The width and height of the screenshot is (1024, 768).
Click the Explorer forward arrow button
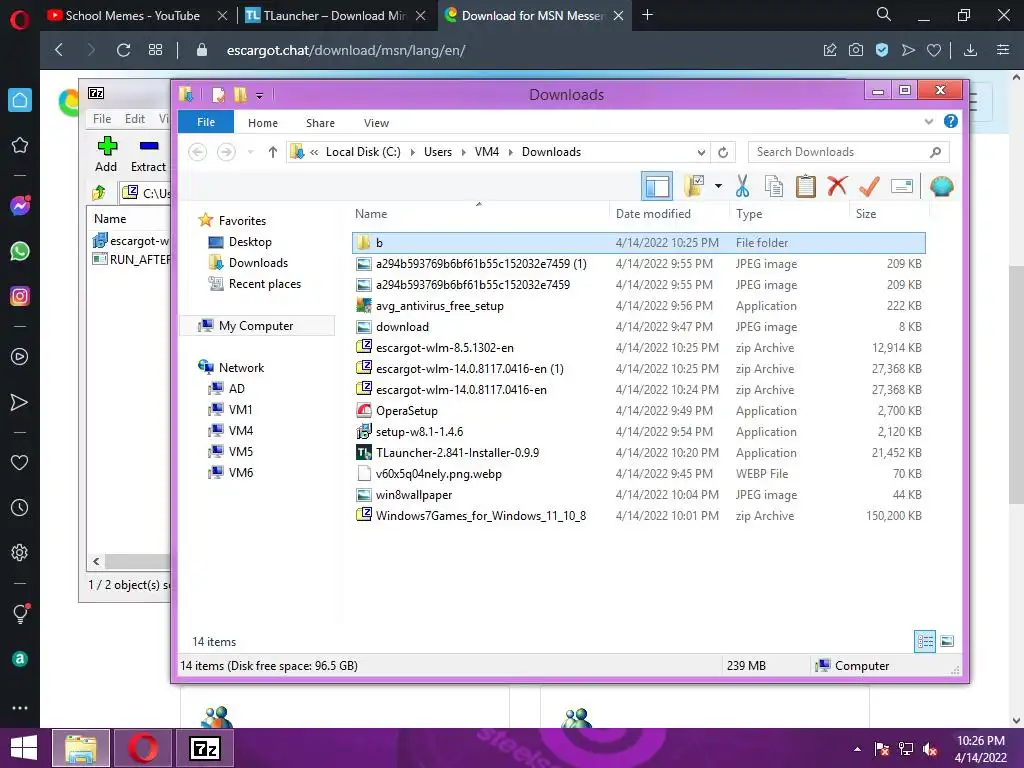click(x=226, y=152)
